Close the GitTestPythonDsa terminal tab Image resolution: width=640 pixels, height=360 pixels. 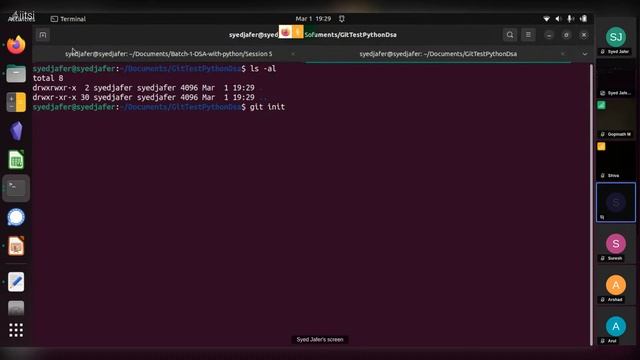[x=563, y=54]
